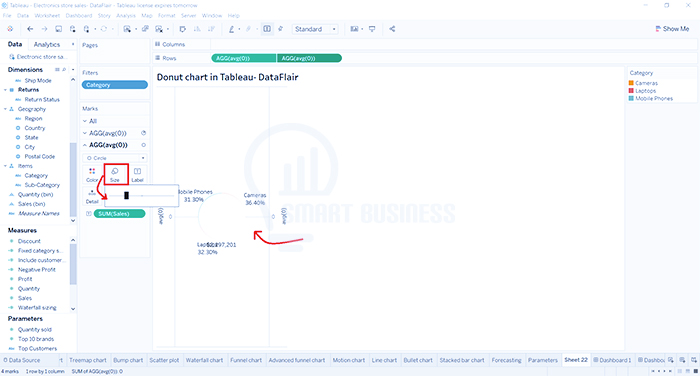The image size is (700, 376).
Task: Open the Label control on Marks card
Action: pos(138,174)
